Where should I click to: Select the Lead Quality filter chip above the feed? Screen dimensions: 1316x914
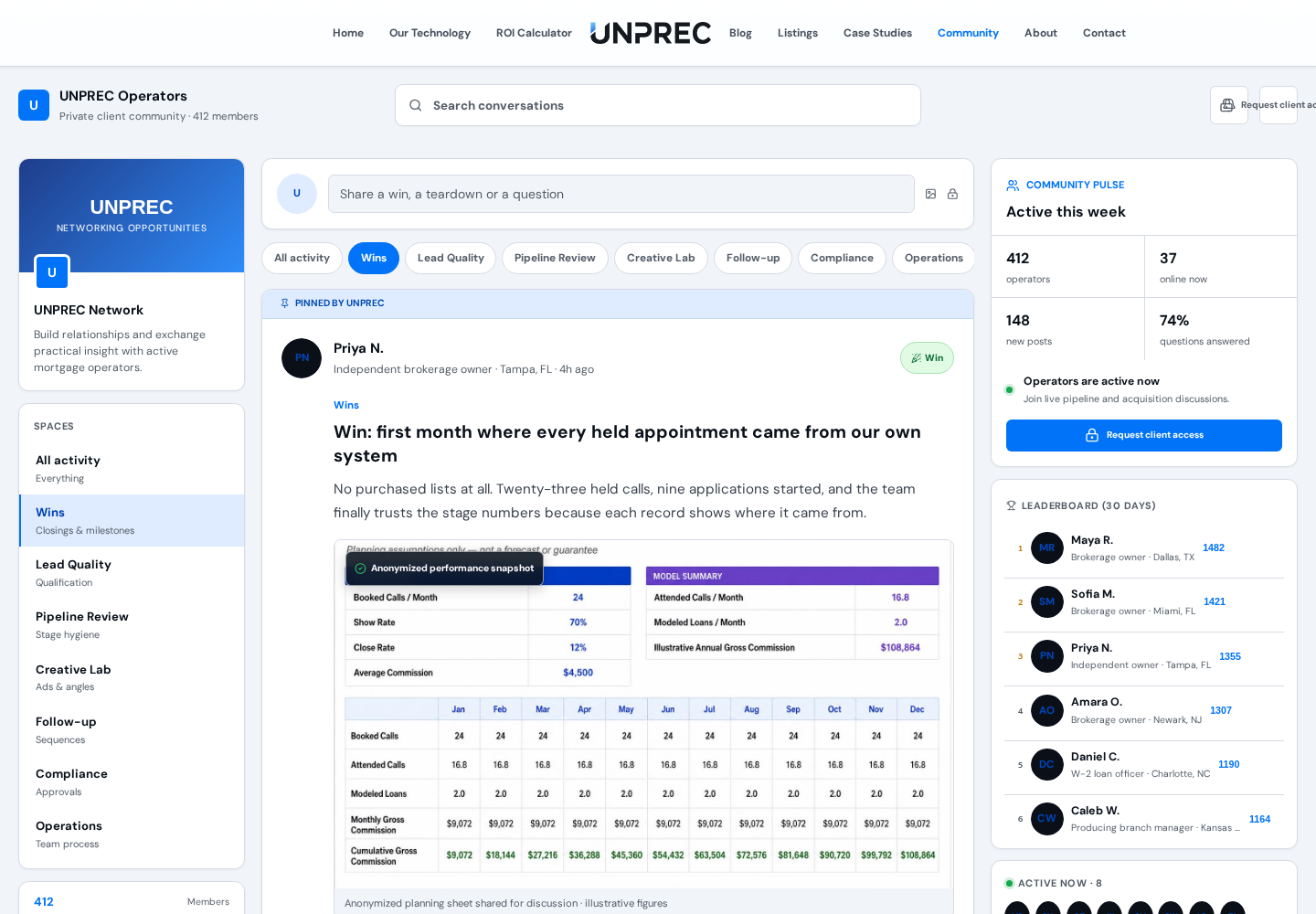(x=451, y=259)
